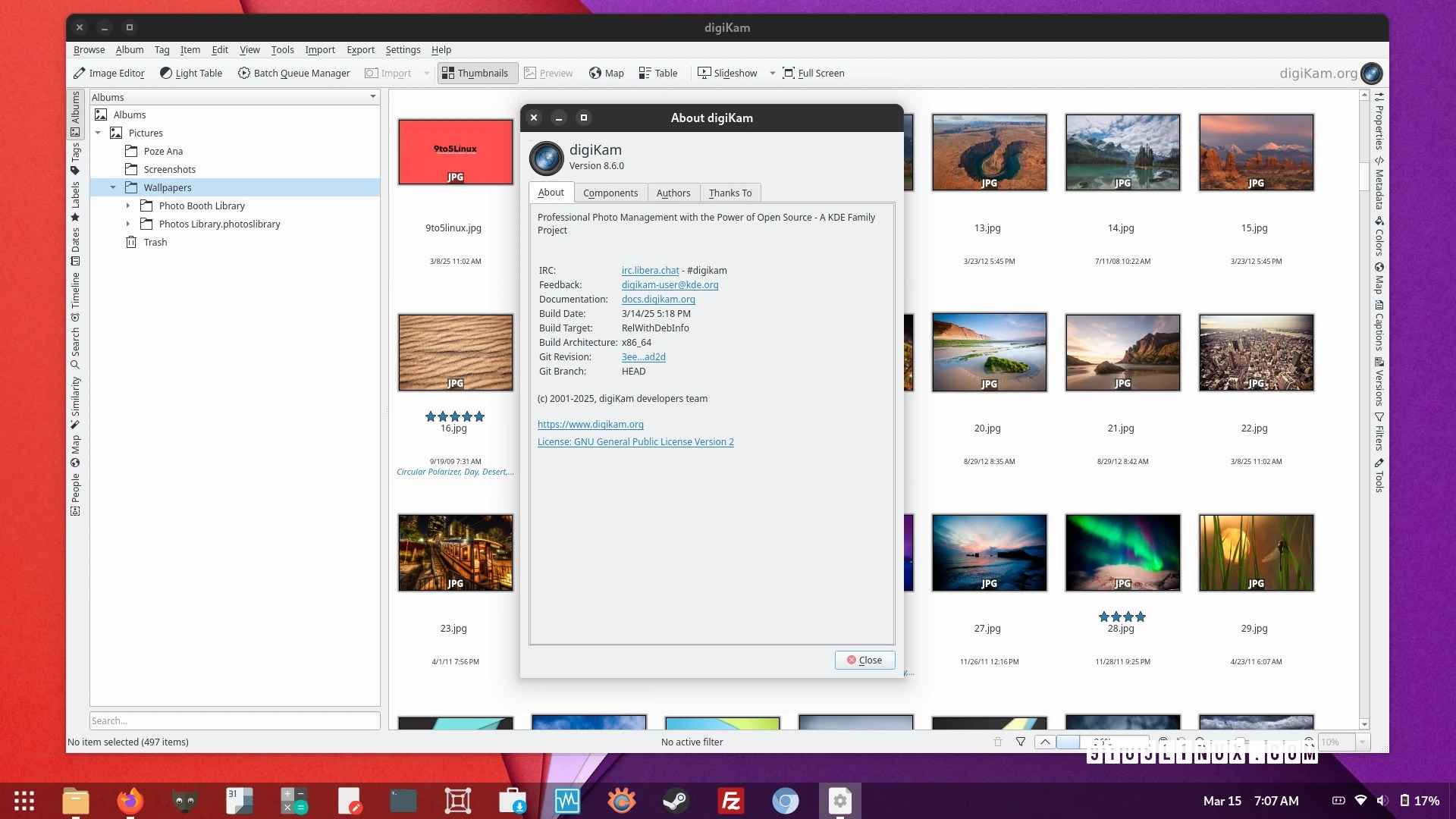Open the Tools menu
The width and height of the screenshot is (1456, 819).
282,49
